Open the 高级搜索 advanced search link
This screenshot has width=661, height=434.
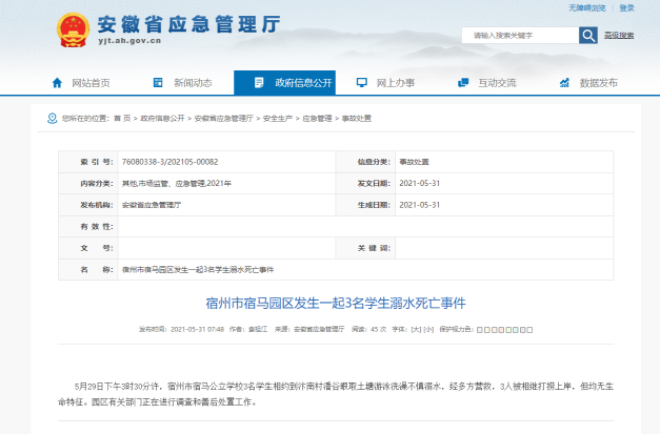pos(619,35)
